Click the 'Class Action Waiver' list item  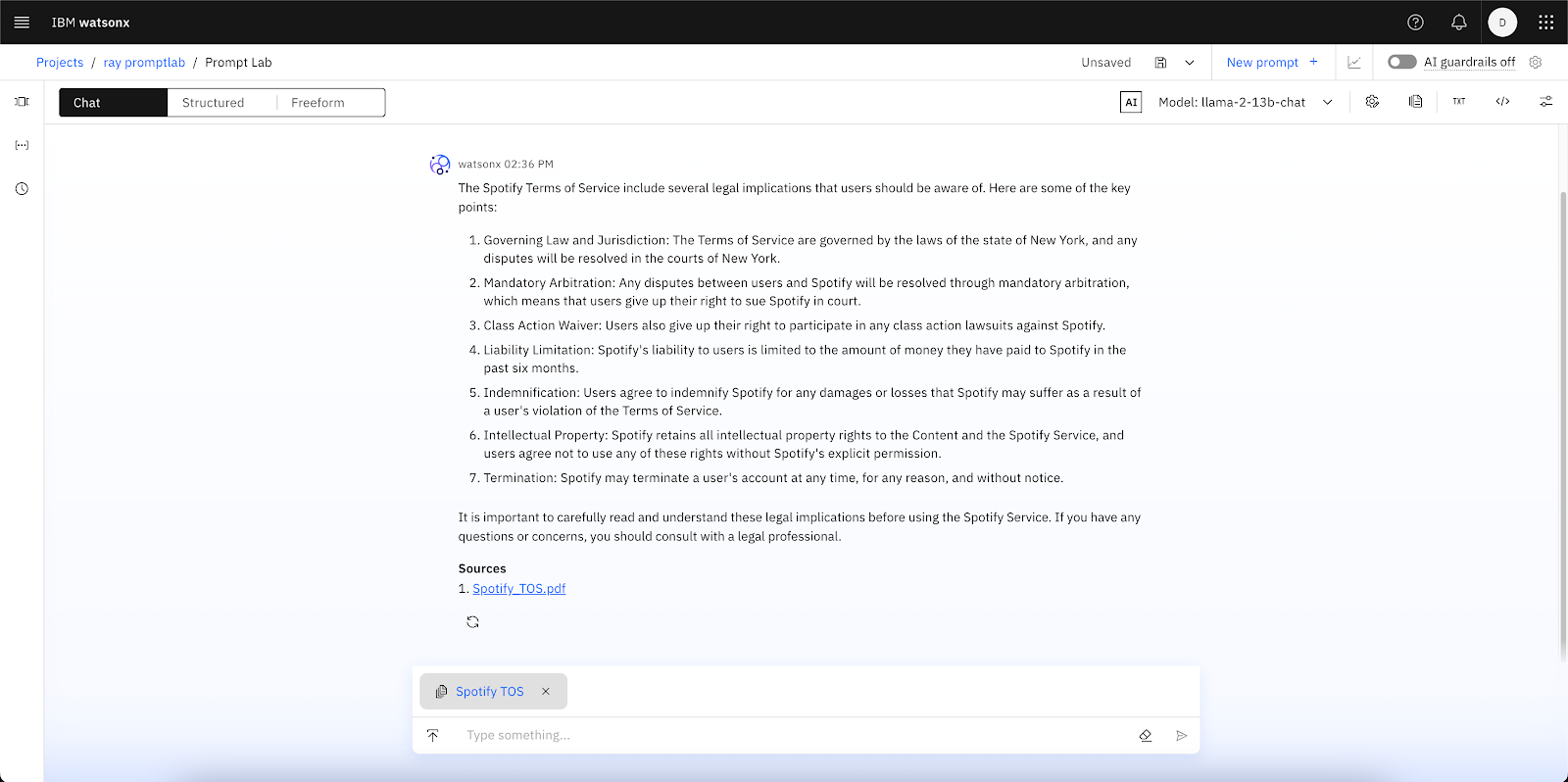pos(794,325)
